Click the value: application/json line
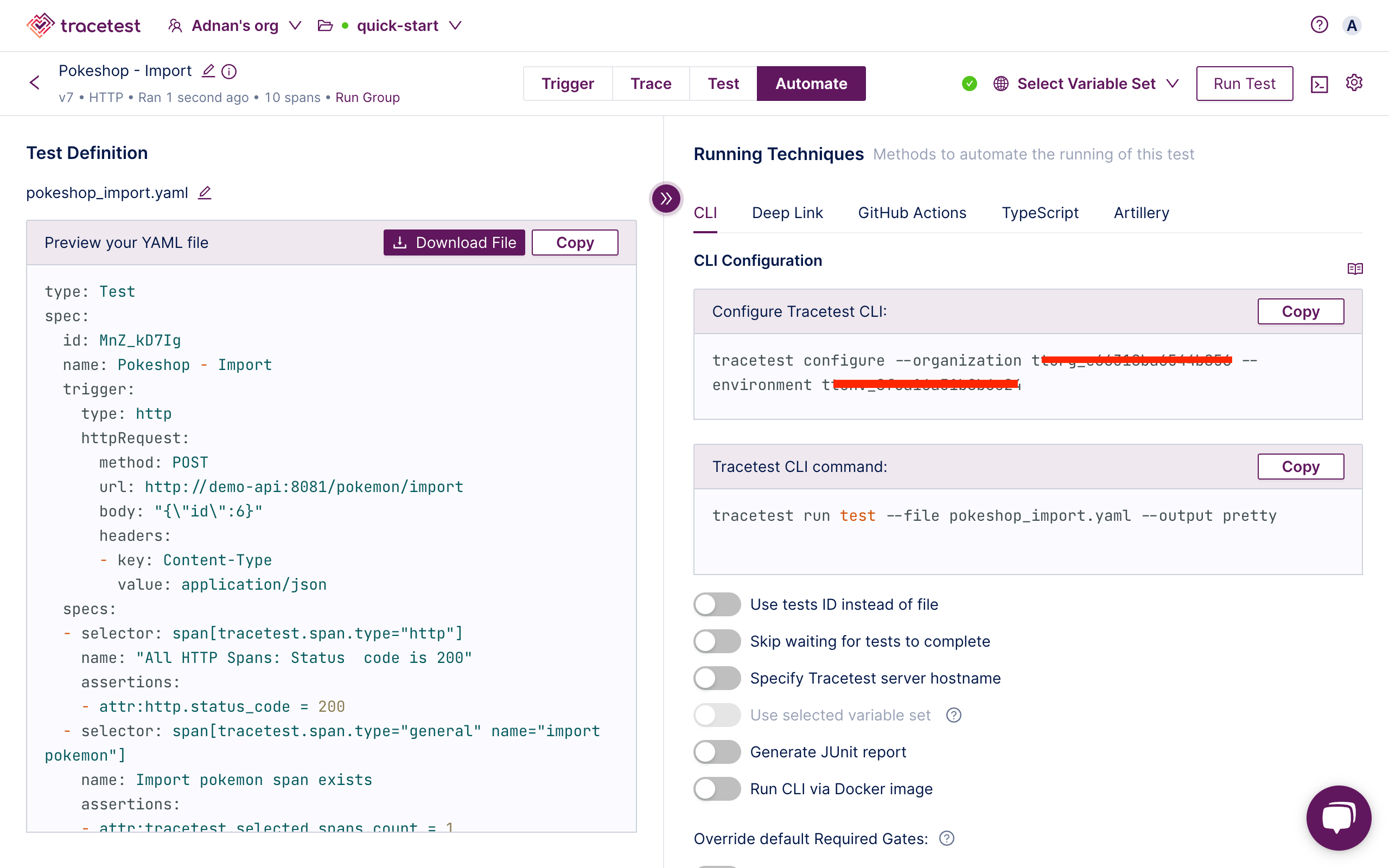The height and width of the screenshot is (868, 1389). [x=221, y=584]
